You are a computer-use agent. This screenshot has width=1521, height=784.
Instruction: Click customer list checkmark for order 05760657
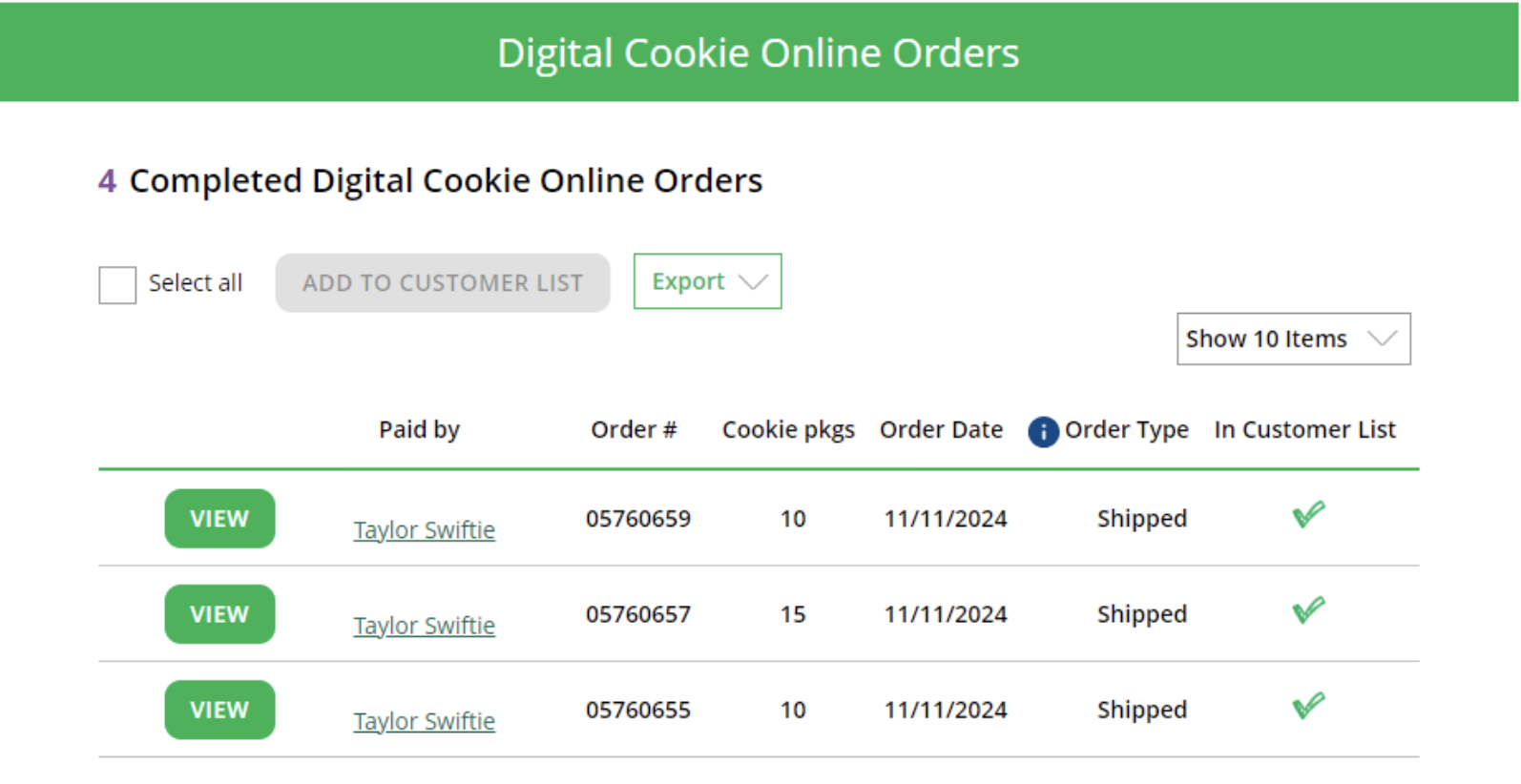(1308, 610)
